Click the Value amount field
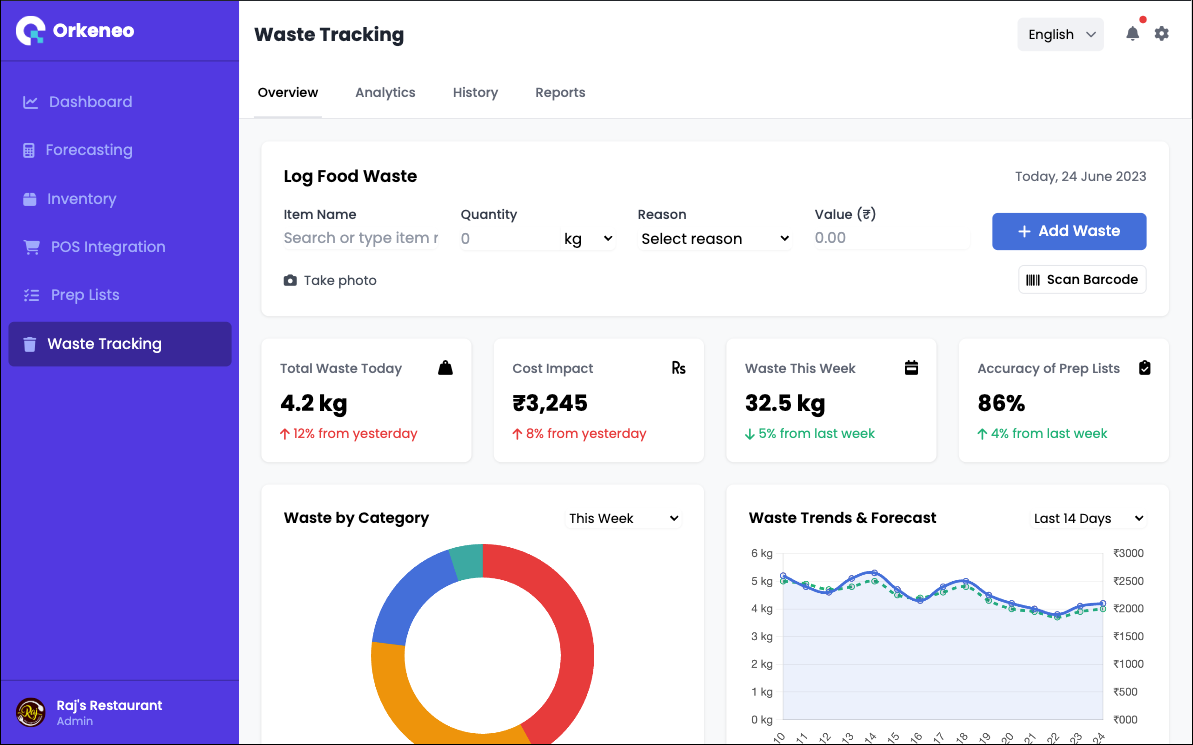Viewport: 1193px width, 745px height. [892, 238]
